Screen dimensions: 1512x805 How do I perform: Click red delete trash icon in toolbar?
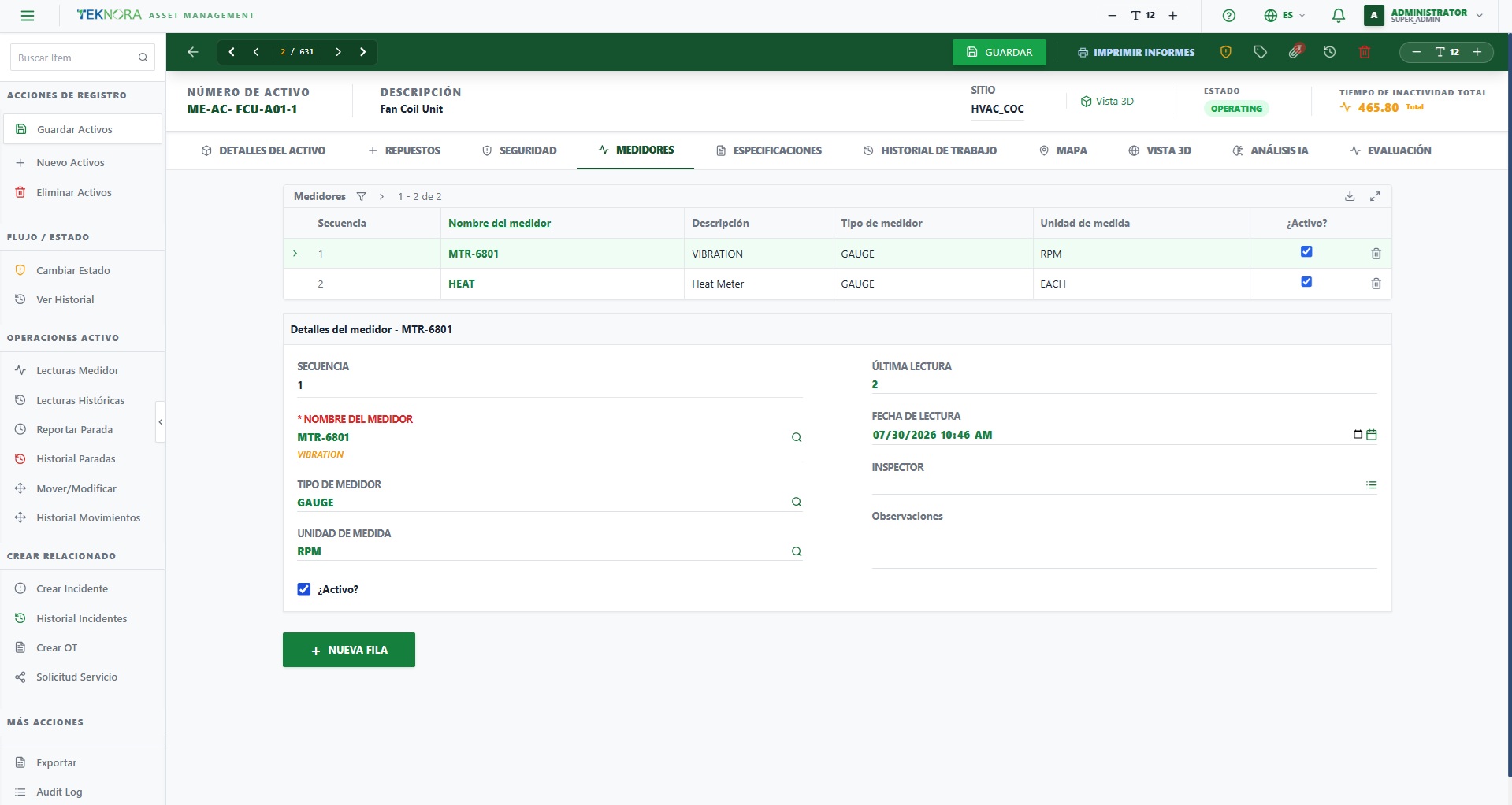click(1365, 52)
